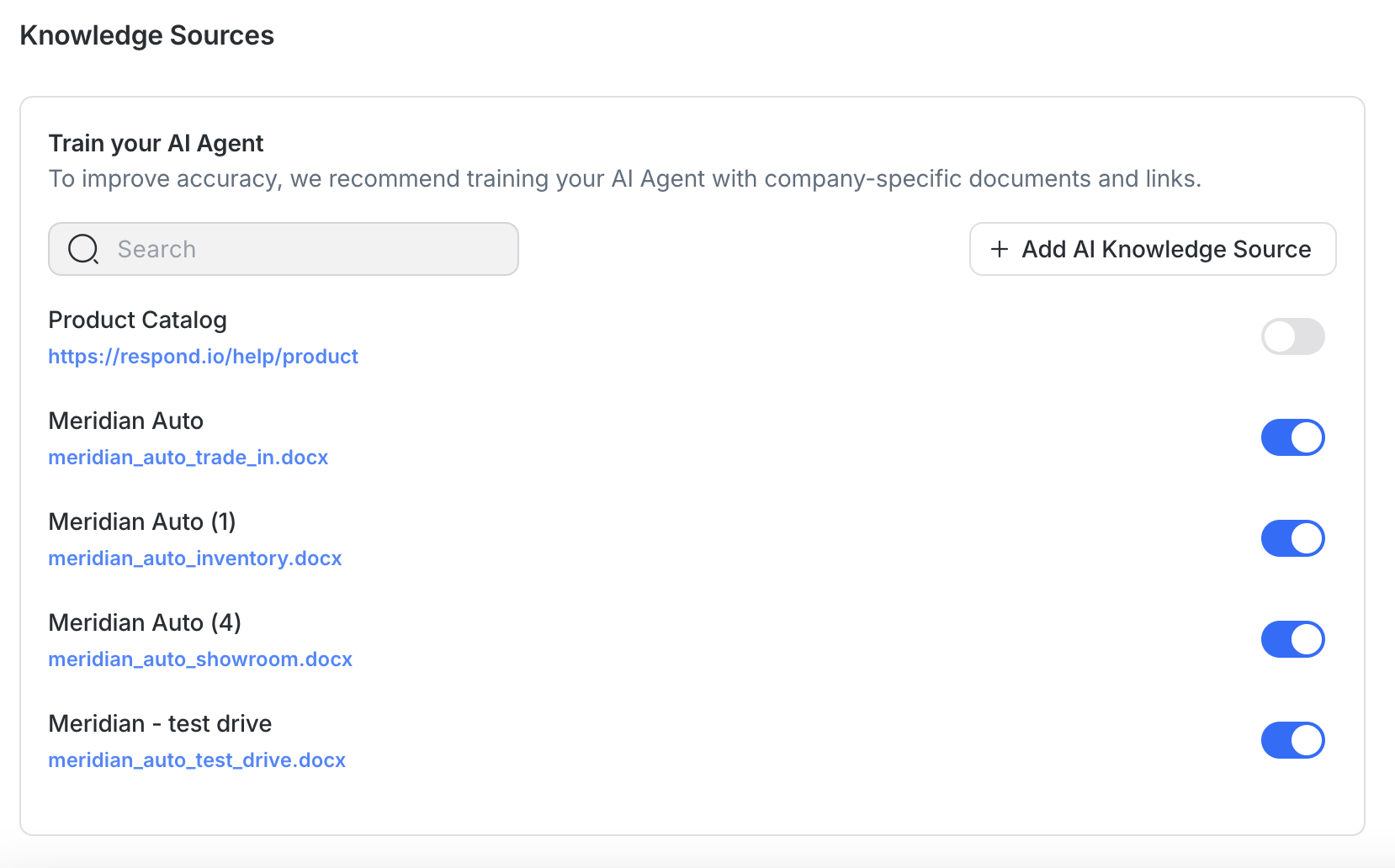Focus the Search knowledge sources field
This screenshot has height=868, width=1395.
(x=303, y=249)
